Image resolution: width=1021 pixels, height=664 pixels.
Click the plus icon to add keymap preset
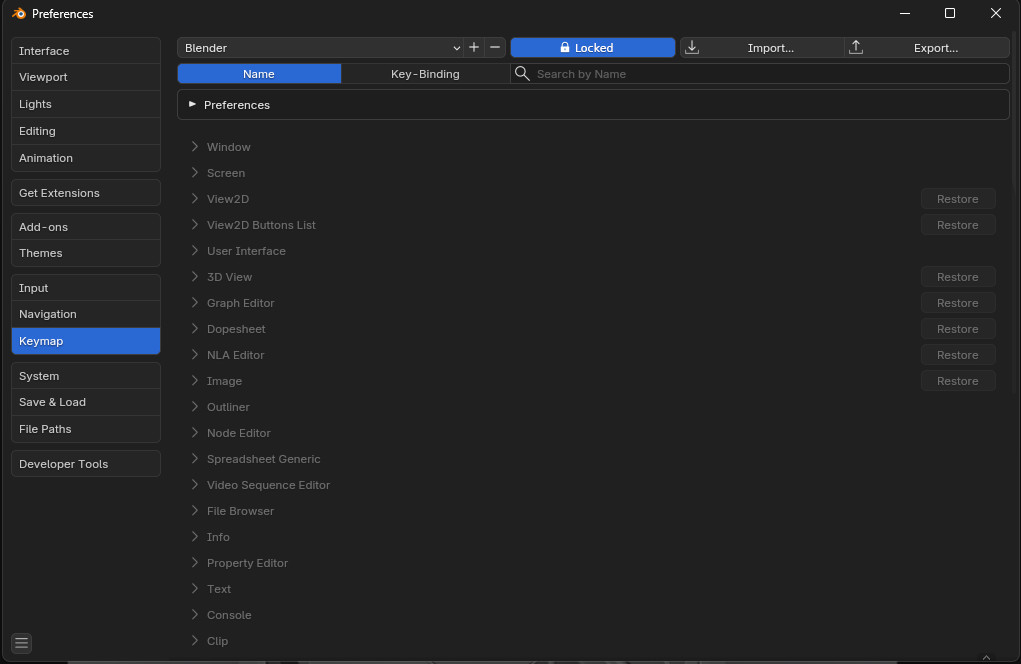pos(474,48)
